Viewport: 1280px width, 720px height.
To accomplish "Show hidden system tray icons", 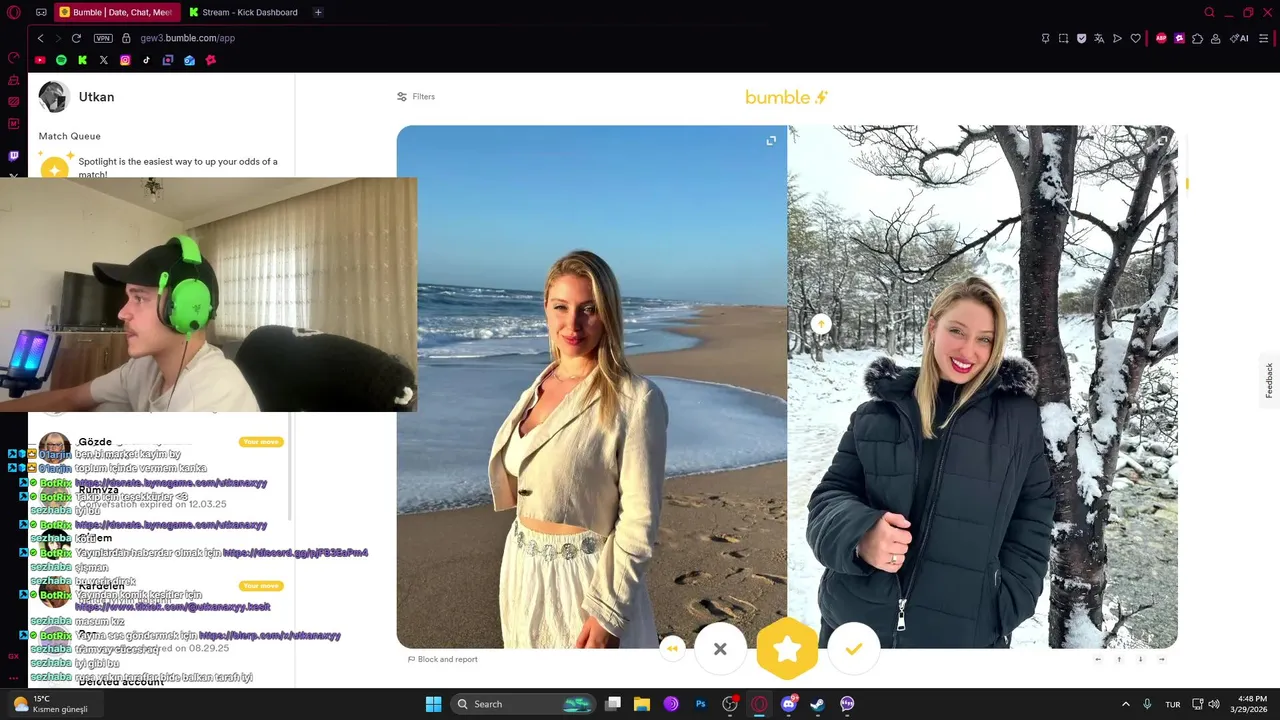I will coord(1125,704).
